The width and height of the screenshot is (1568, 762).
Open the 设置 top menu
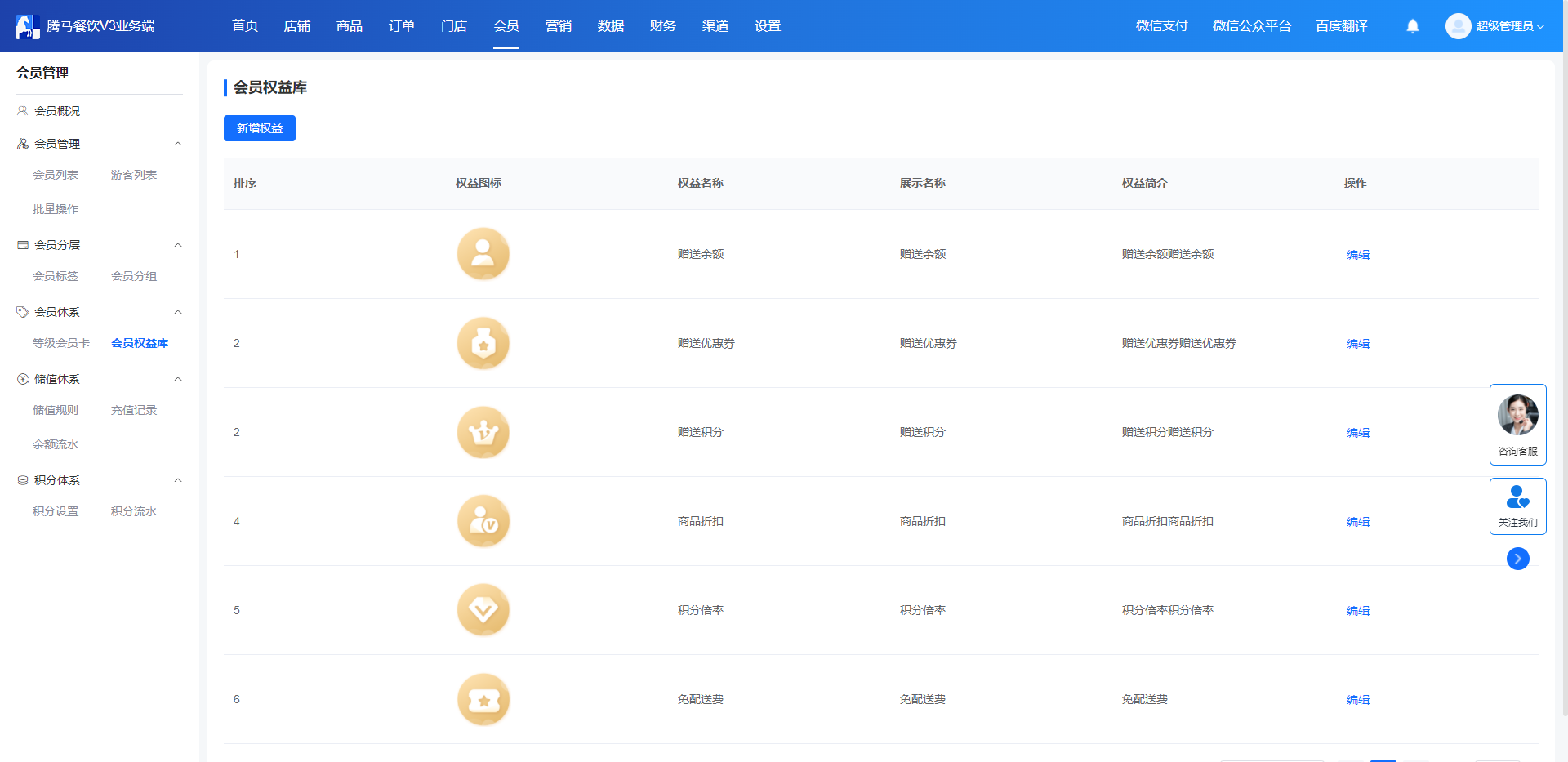[x=768, y=26]
